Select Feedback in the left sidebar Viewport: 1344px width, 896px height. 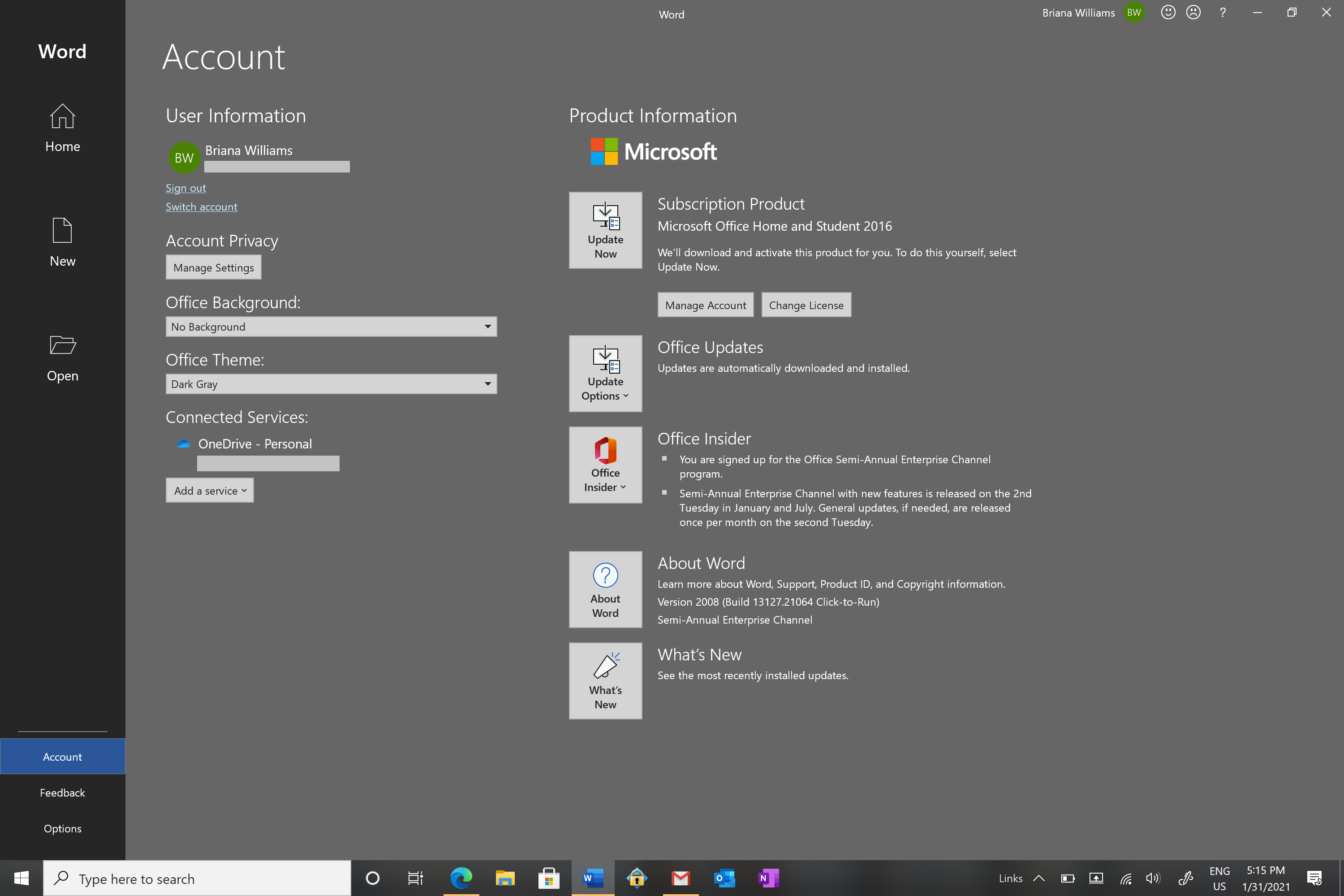[62, 793]
